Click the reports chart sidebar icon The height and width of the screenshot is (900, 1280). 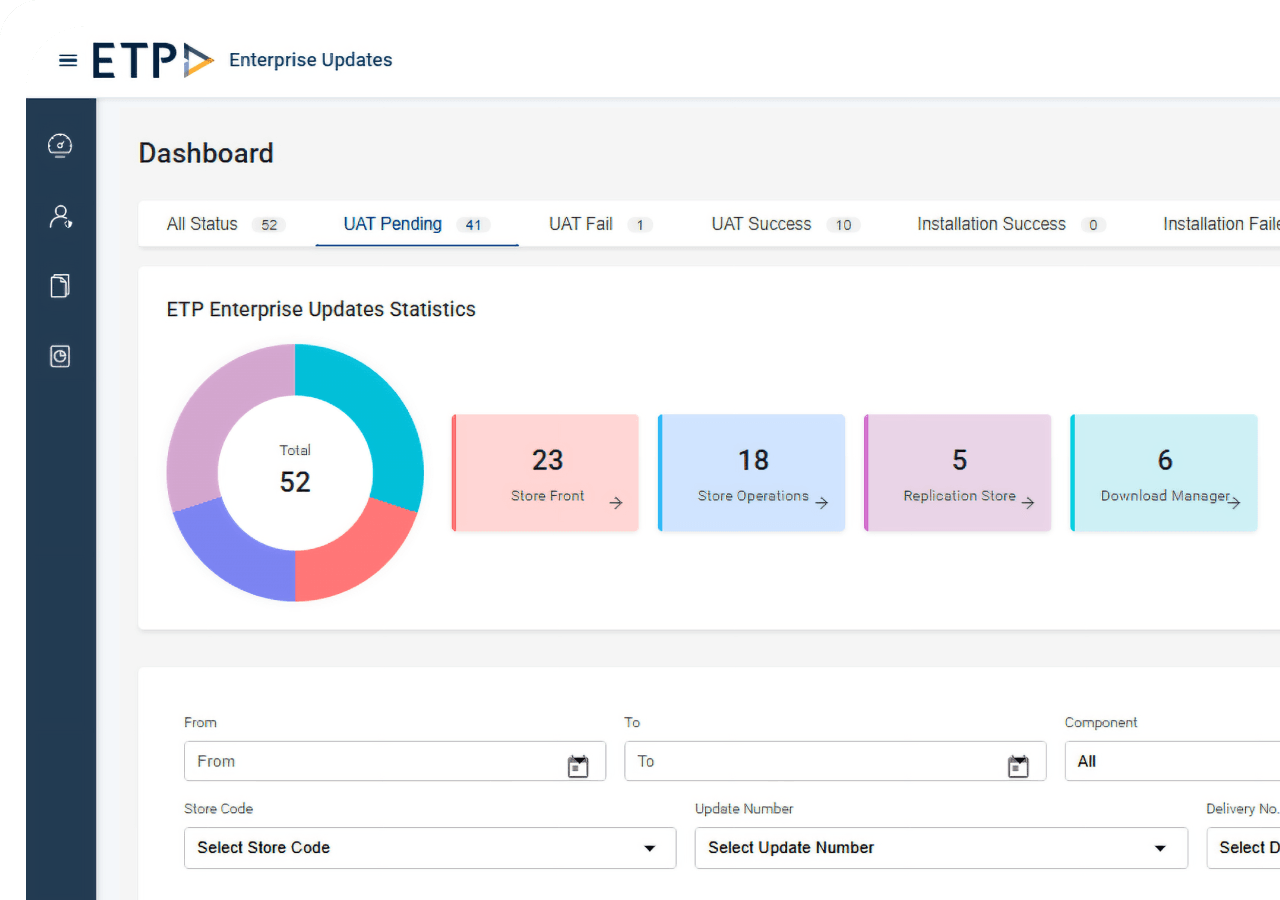pos(60,357)
